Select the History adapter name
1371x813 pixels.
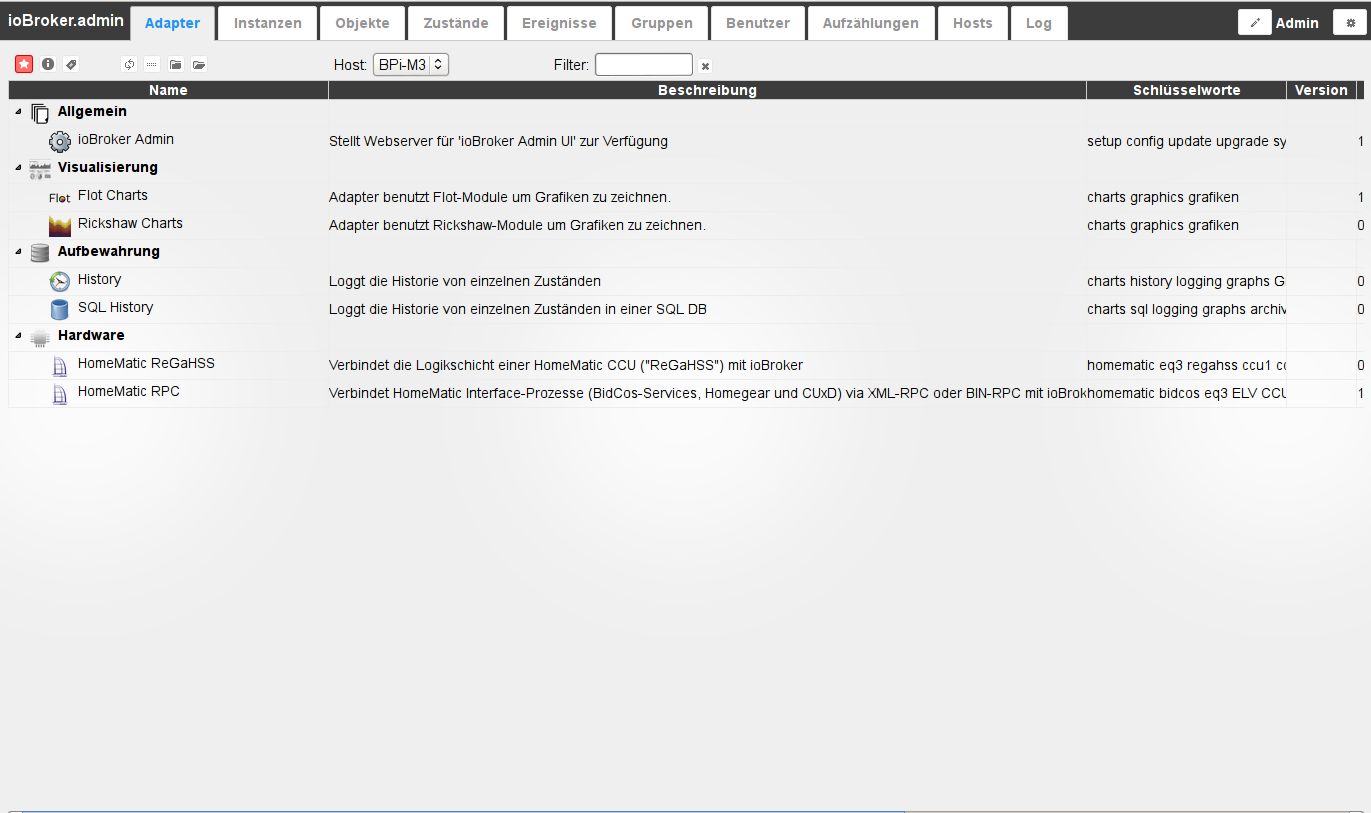pyautogui.click(x=99, y=279)
